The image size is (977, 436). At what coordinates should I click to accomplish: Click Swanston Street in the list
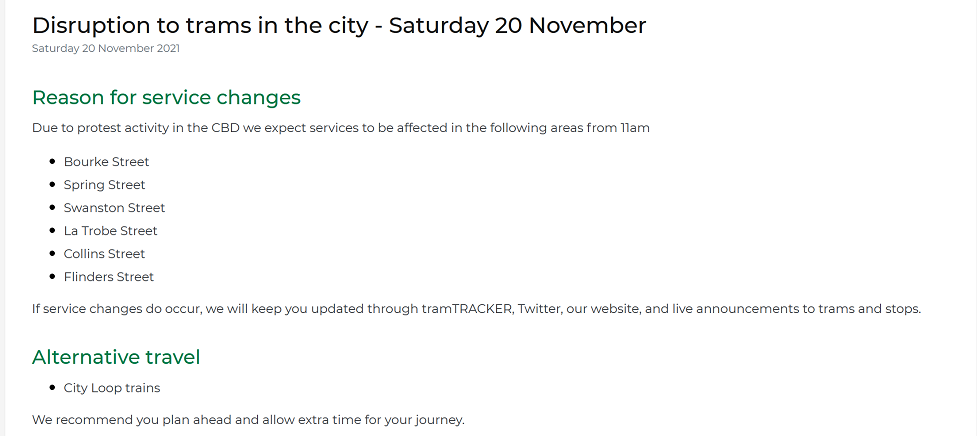coord(114,208)
